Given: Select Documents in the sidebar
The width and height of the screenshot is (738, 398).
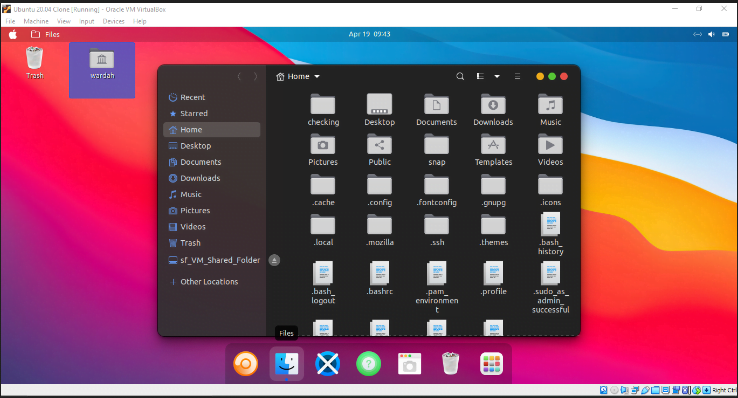Looking at the screenshot, I should tap(212, 162).
